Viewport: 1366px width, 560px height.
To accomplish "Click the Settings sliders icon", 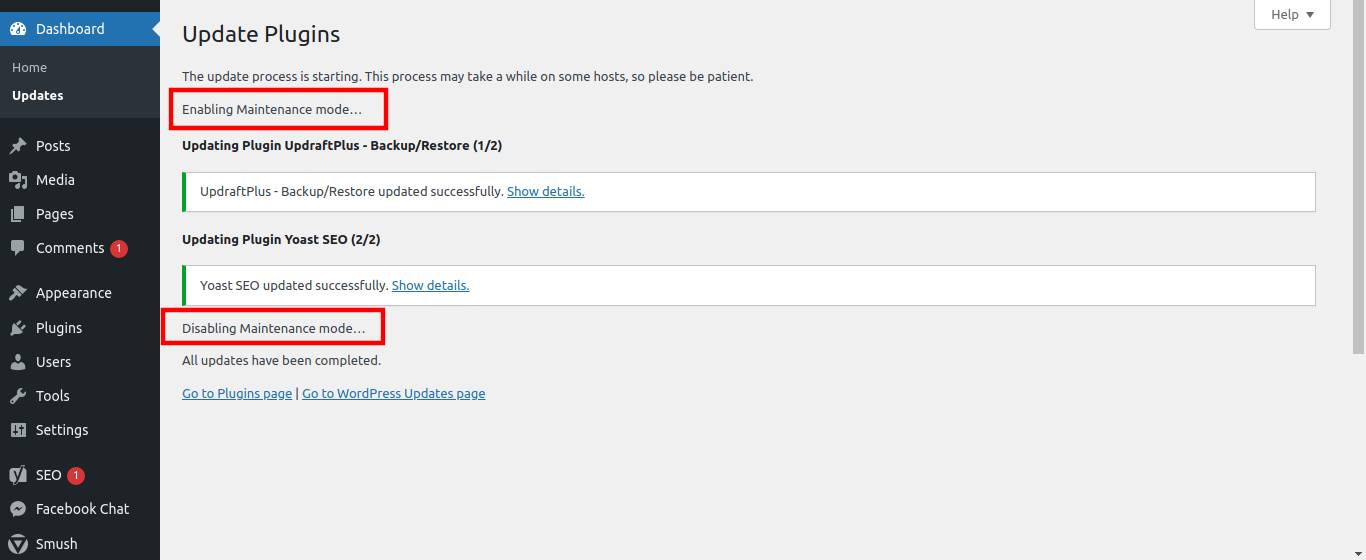I will 18,430.
